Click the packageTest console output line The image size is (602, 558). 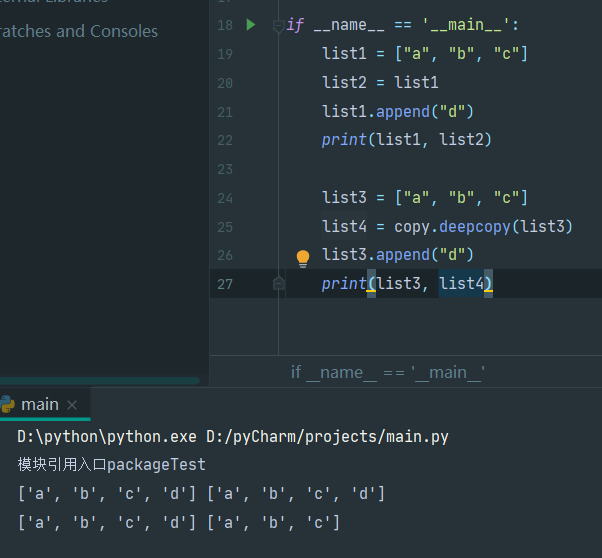point(112,465)
